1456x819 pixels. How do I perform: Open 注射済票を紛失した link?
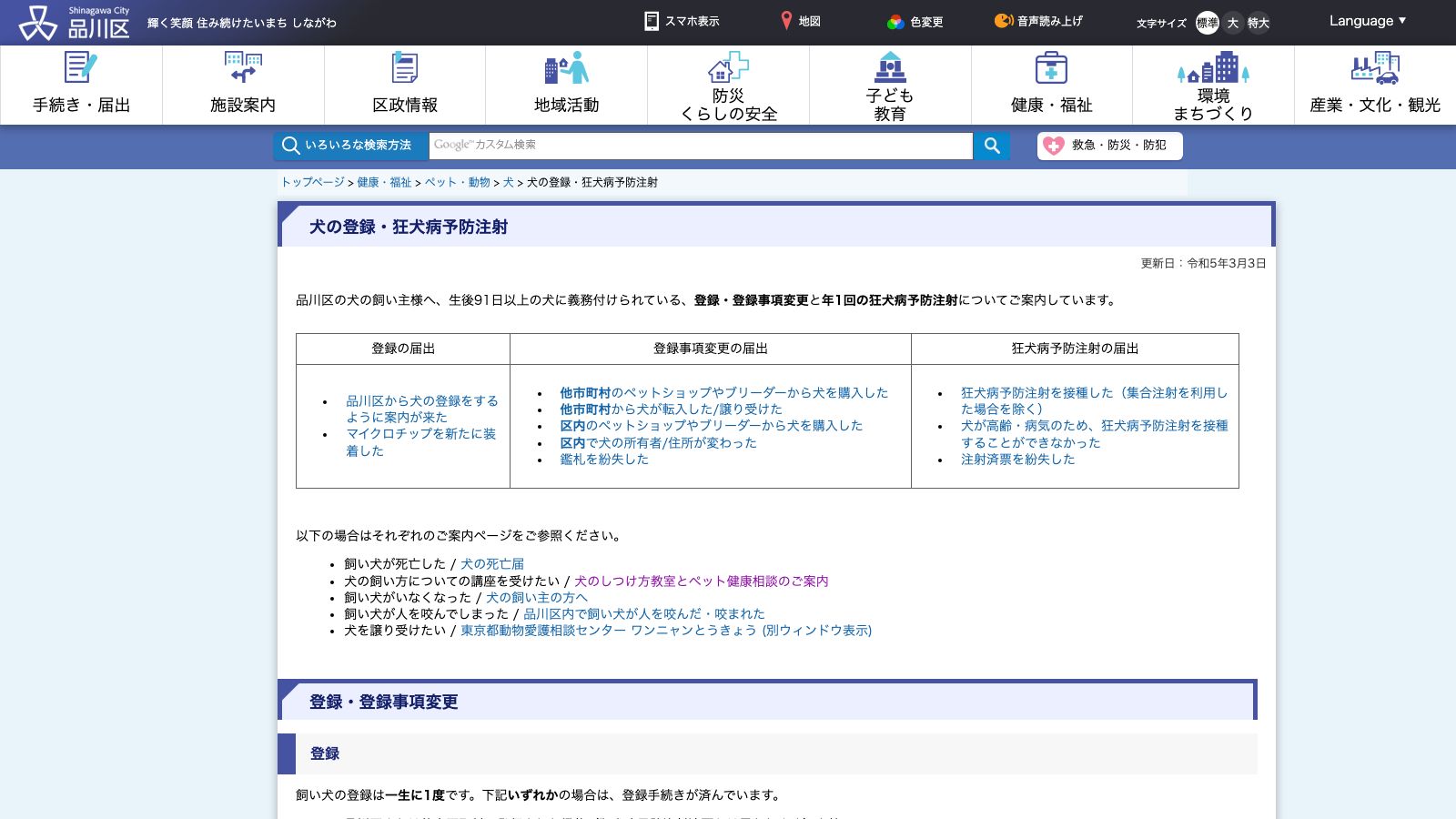coord(1017,460)
